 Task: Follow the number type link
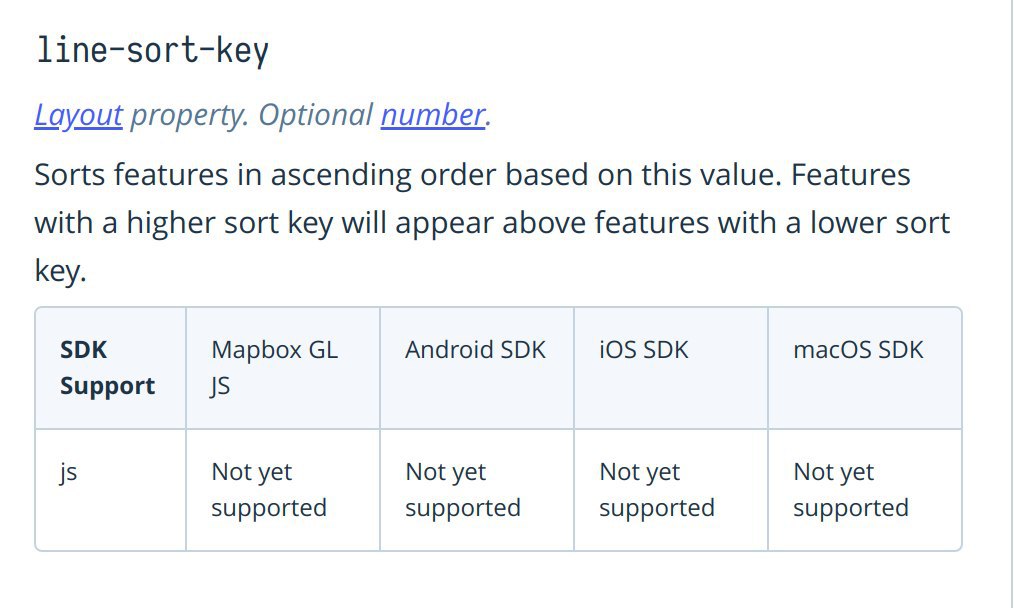[x=432, y=116]
